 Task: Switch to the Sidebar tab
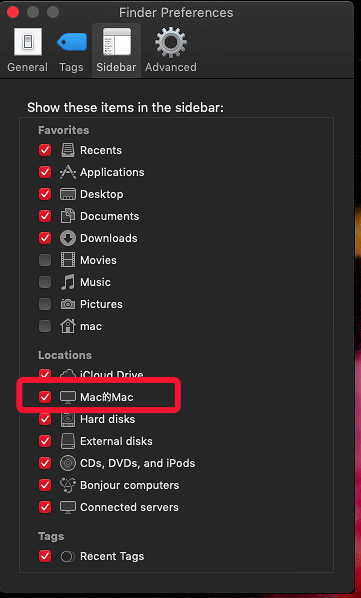(x=116, y=50)
